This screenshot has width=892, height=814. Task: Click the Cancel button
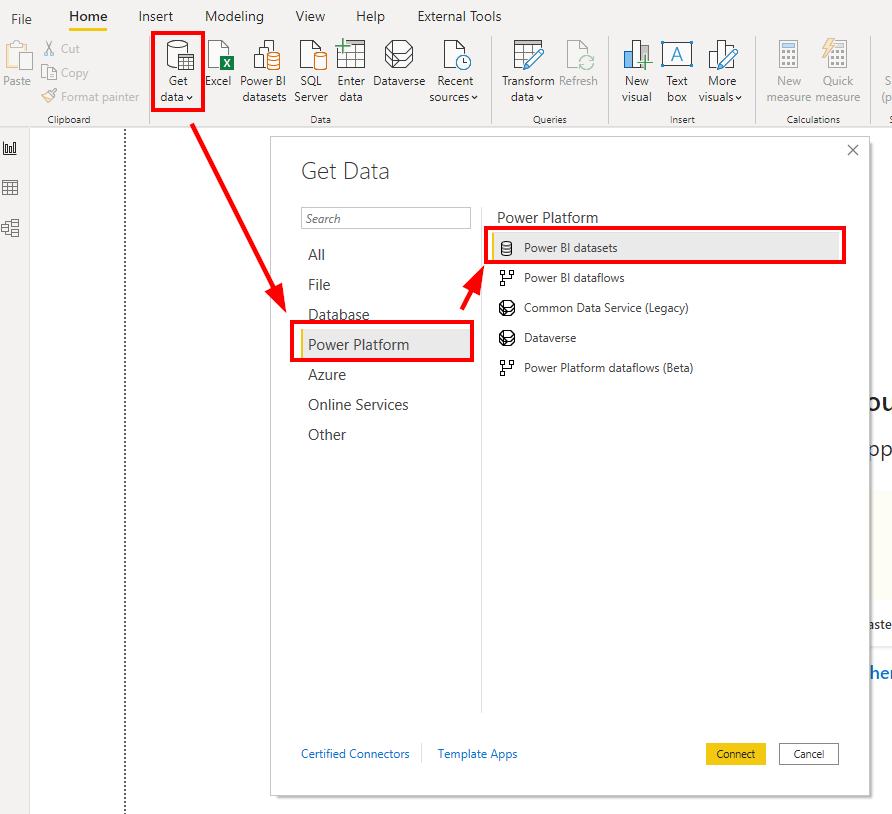(808, 754)
